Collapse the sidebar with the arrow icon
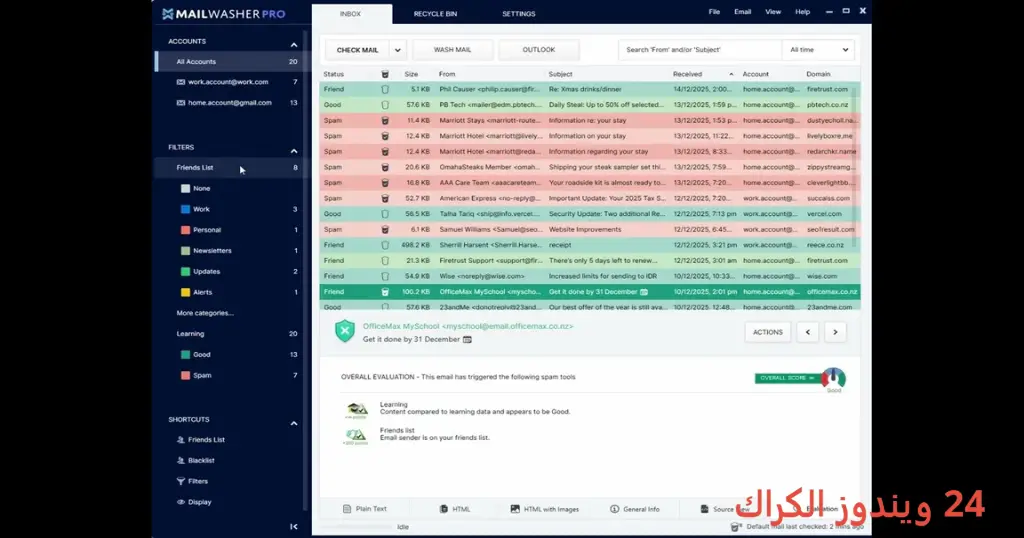 point(294,526)
